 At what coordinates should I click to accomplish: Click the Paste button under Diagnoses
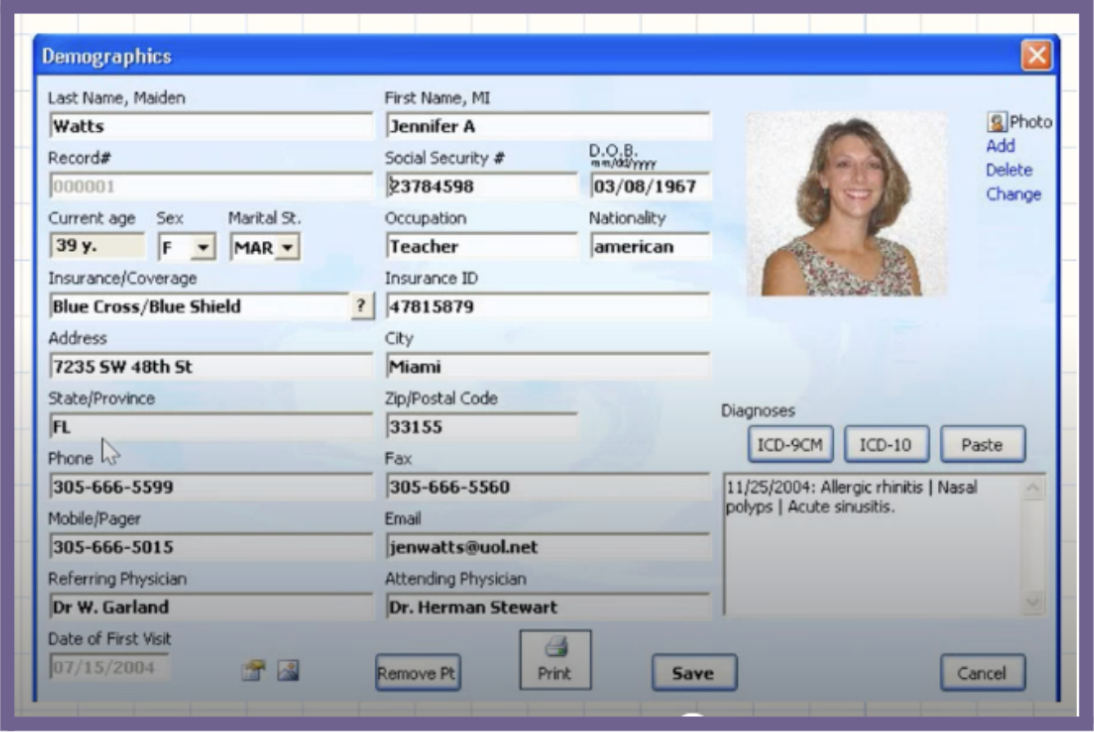(x=982, y=445)
